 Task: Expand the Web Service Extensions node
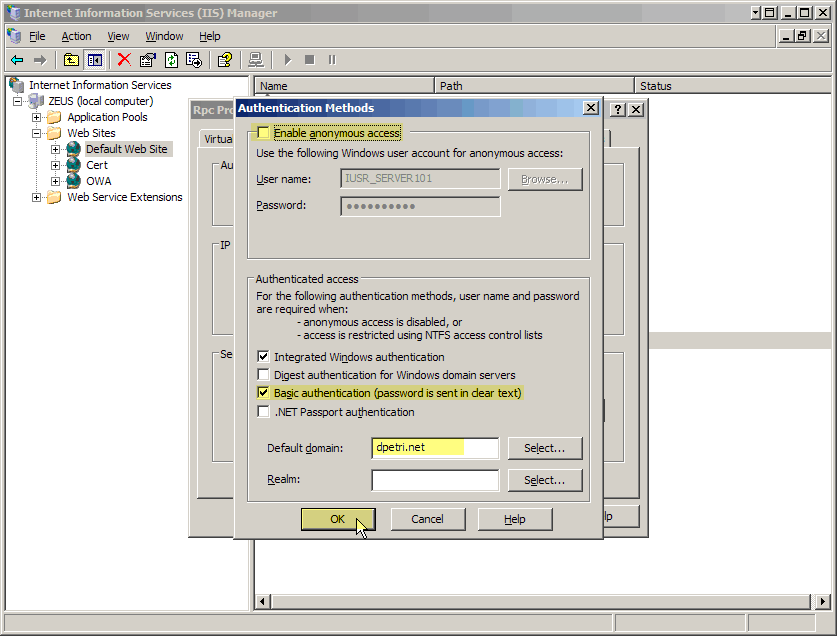tap(37, 197)
